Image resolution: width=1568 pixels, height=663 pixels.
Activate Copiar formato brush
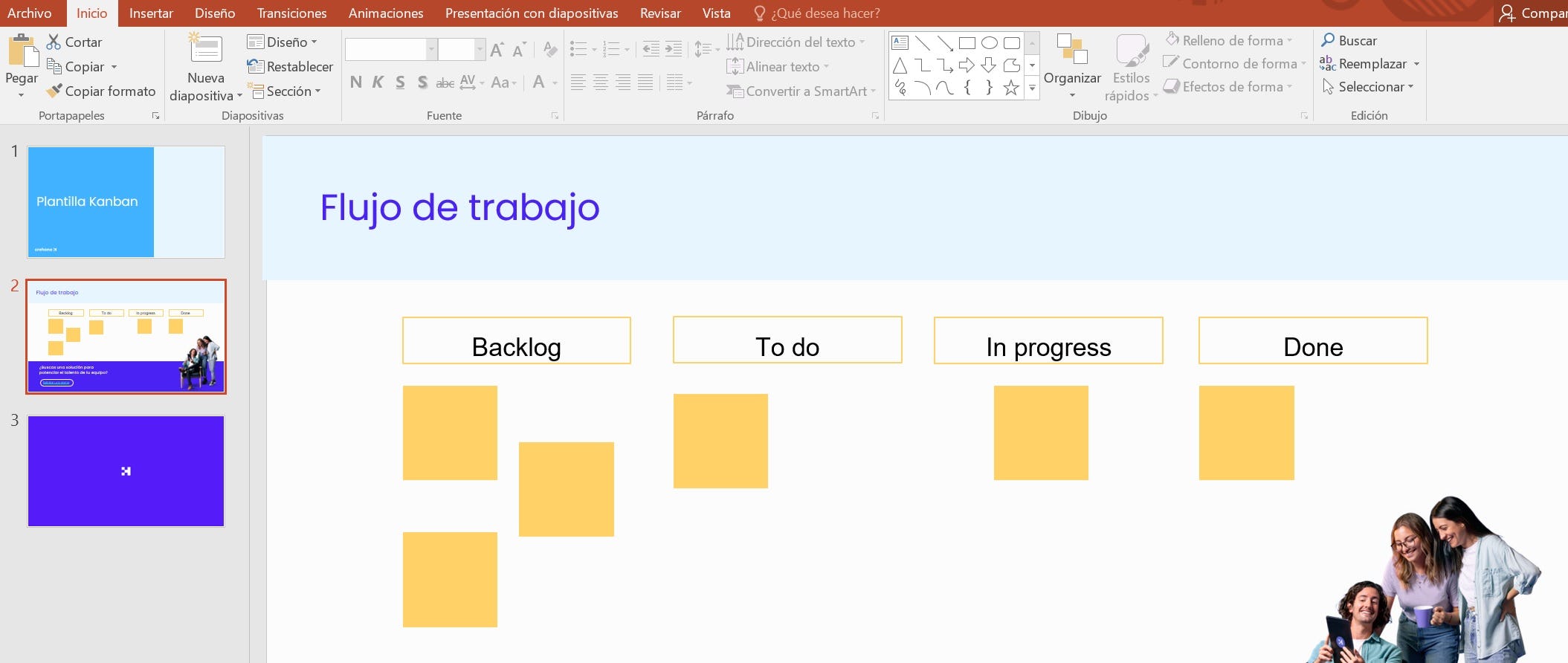point(54,91)
